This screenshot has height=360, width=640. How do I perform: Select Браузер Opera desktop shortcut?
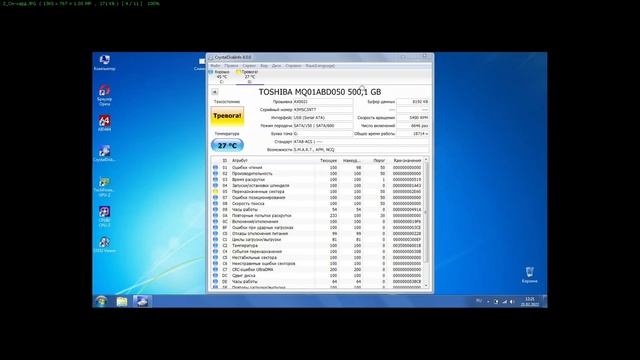(x=104, y=95)
